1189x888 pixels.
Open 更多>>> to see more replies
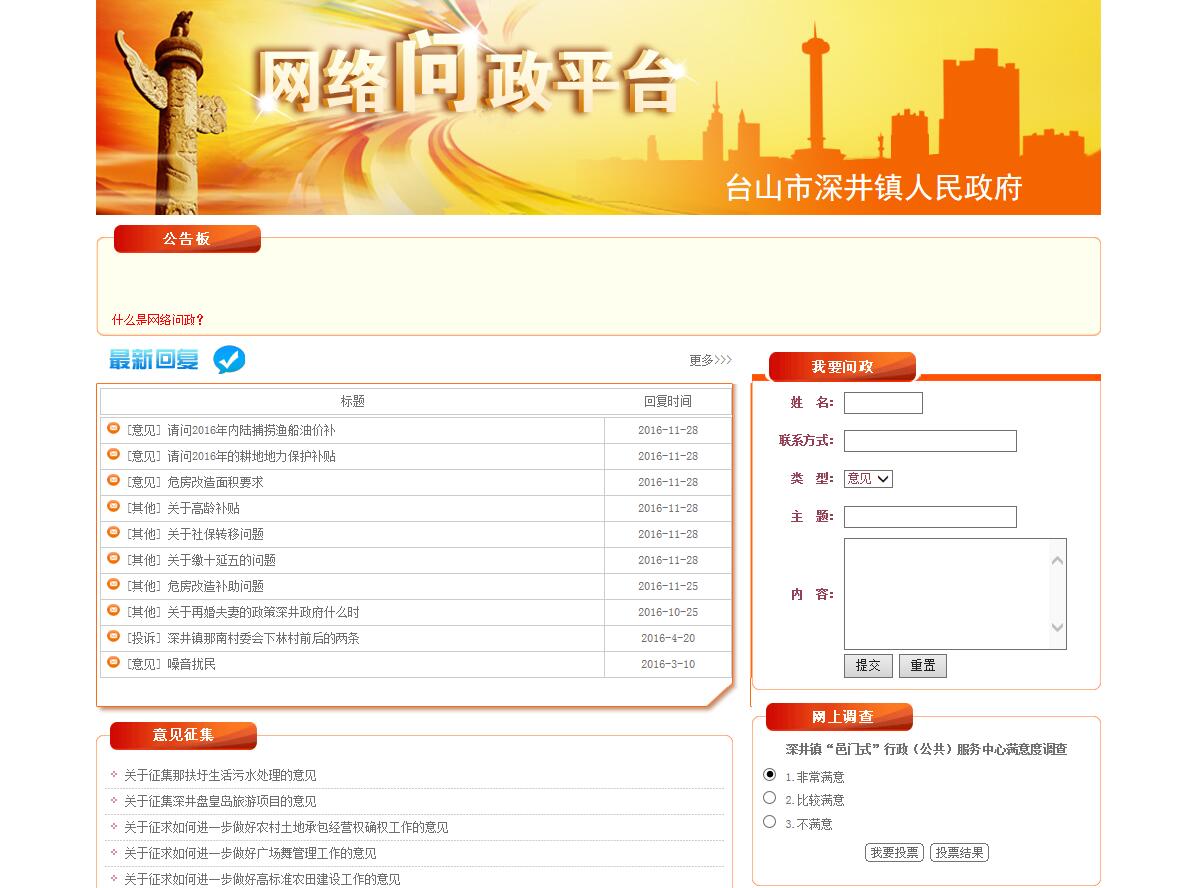tap(710, 360)
